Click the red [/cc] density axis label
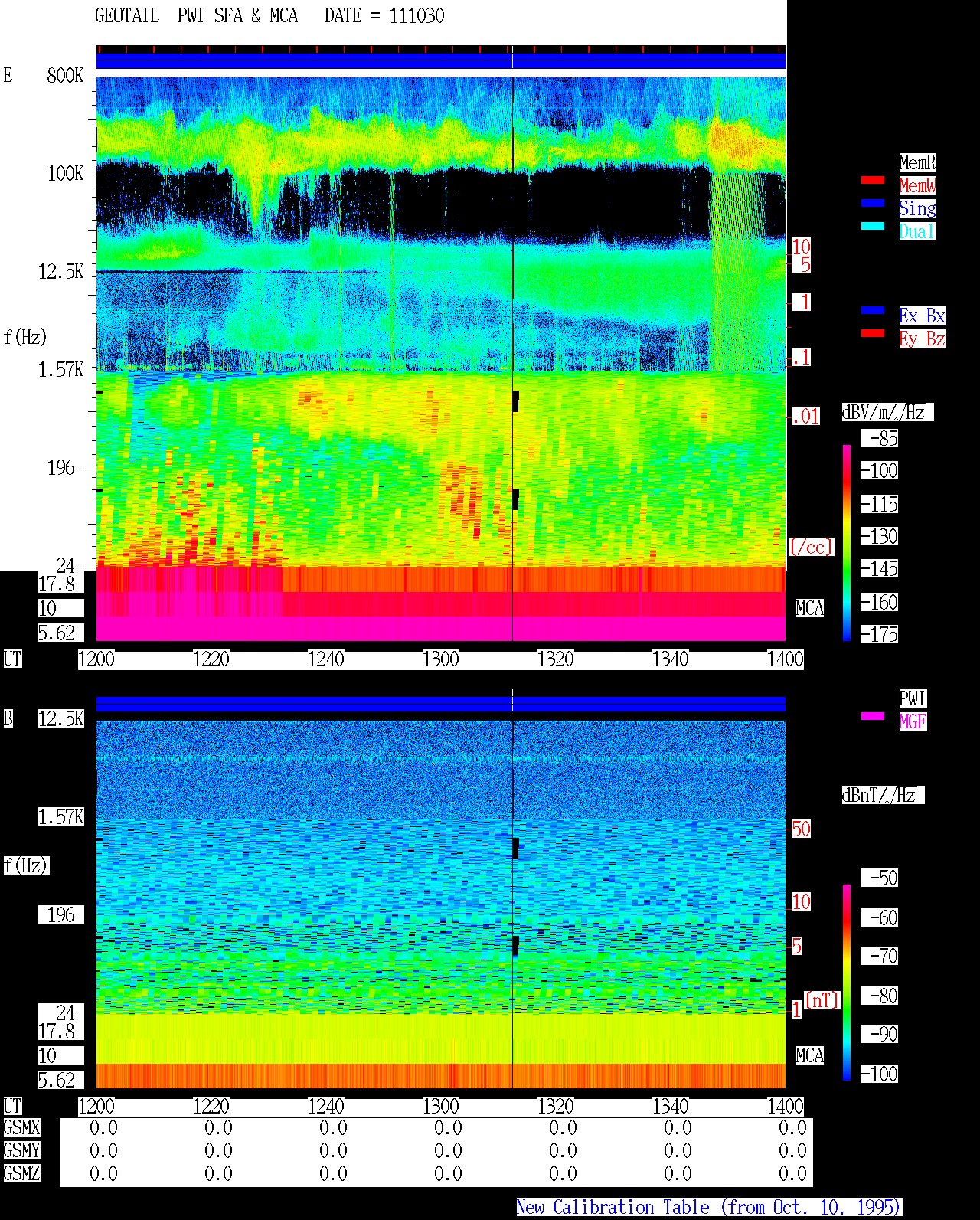The width and height of the screenshot is (980, 1220). click(x=811, y=548)
